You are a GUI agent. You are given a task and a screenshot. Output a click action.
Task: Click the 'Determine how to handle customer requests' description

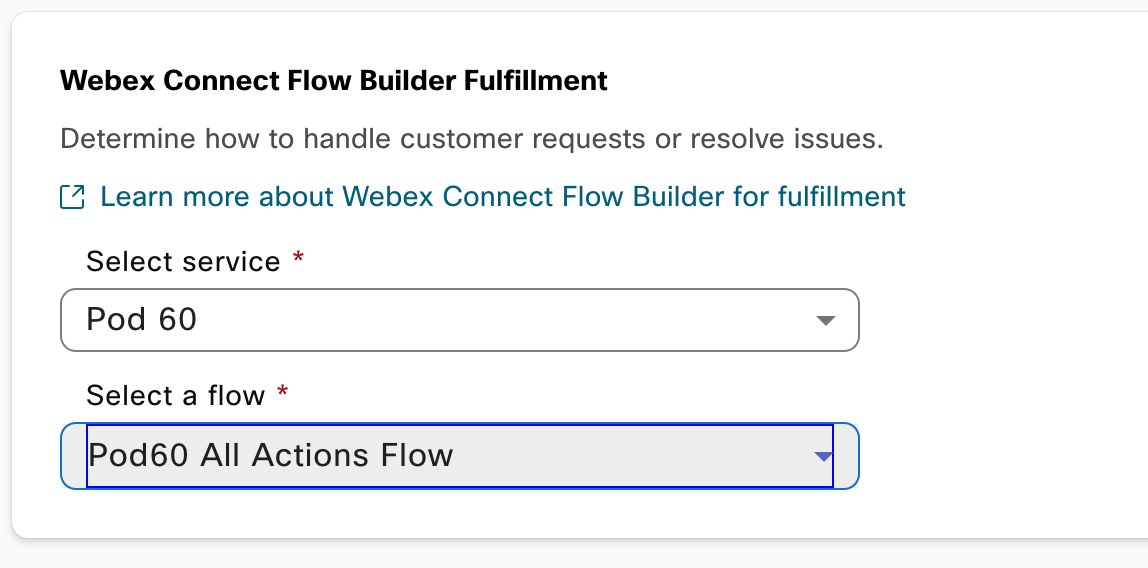point(471,138)
